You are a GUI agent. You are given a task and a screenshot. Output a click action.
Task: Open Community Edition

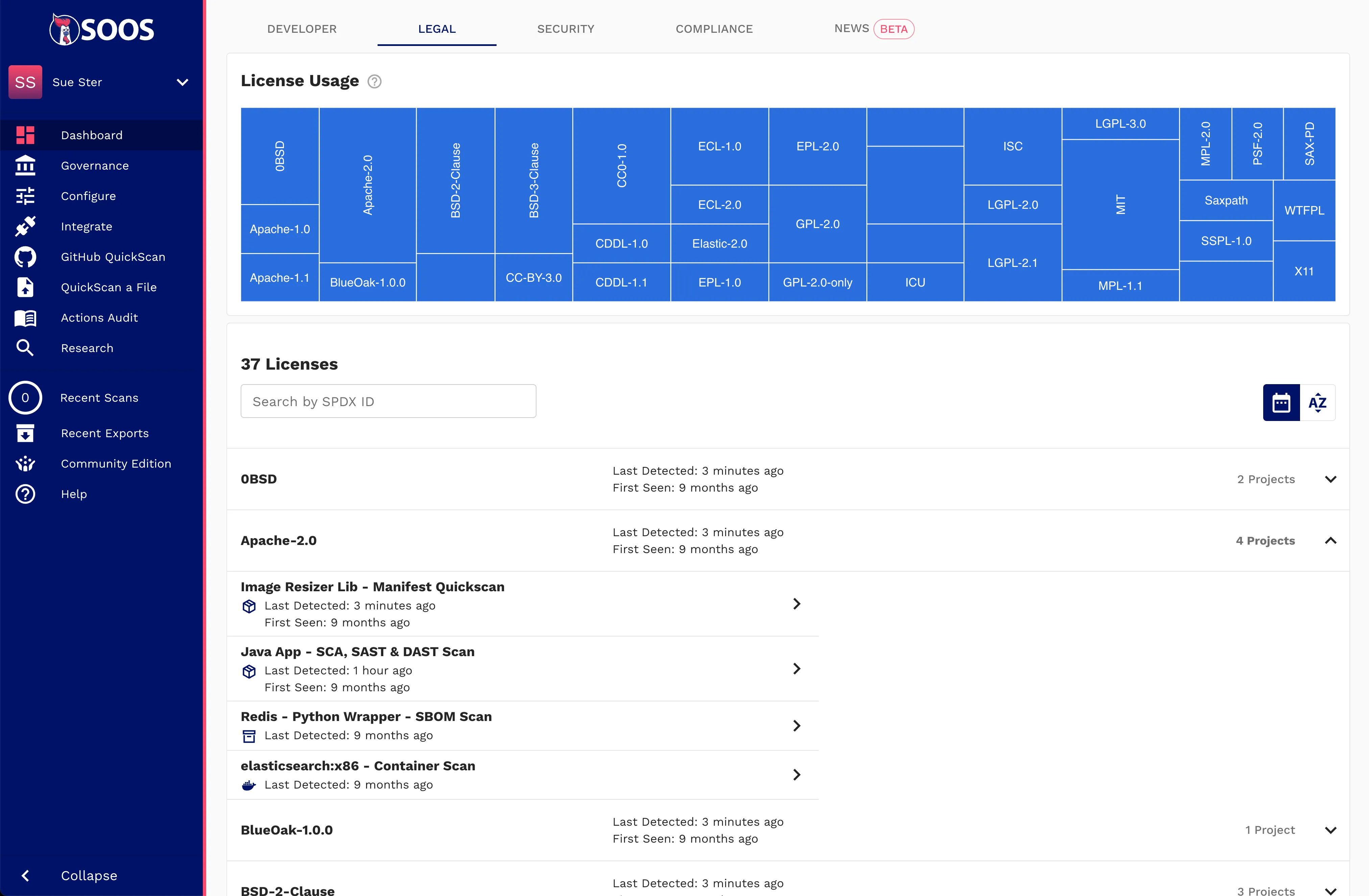click(116, 464)
